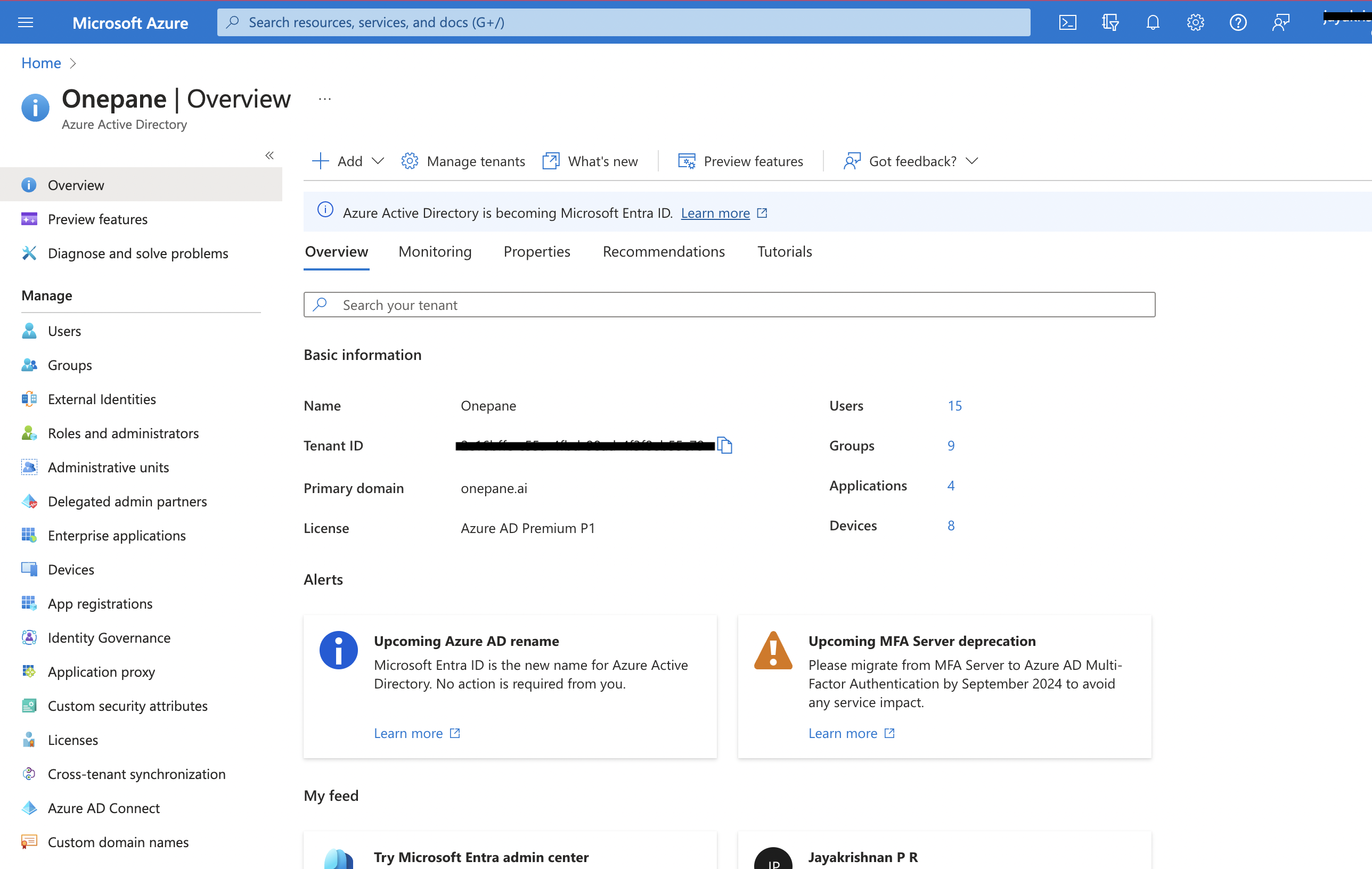Image resolution: width=1372 pixels, height=869 pixels.
Task: Select the Overview tab
Action: (x=337, y=252)
